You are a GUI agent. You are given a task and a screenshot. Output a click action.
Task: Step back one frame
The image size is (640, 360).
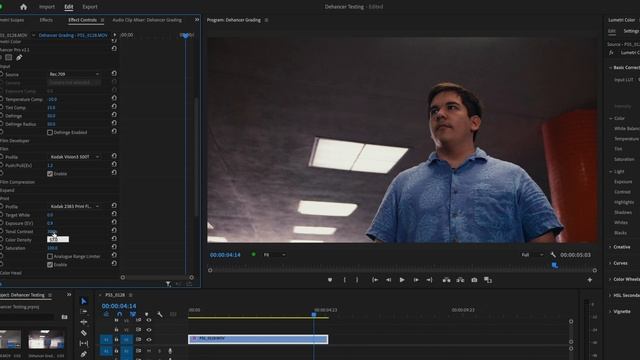point(388,280)
